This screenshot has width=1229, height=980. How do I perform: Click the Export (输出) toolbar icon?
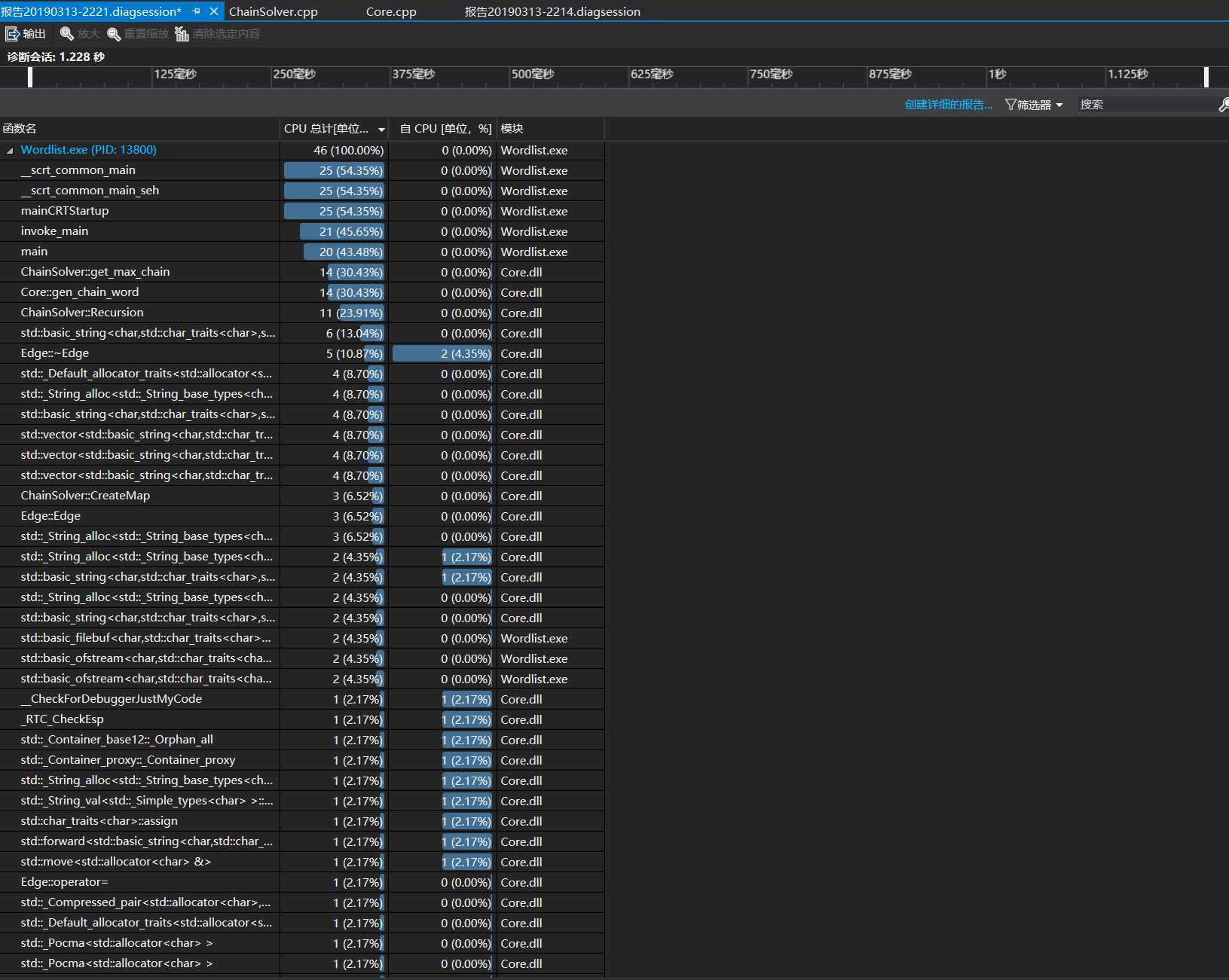12,34
